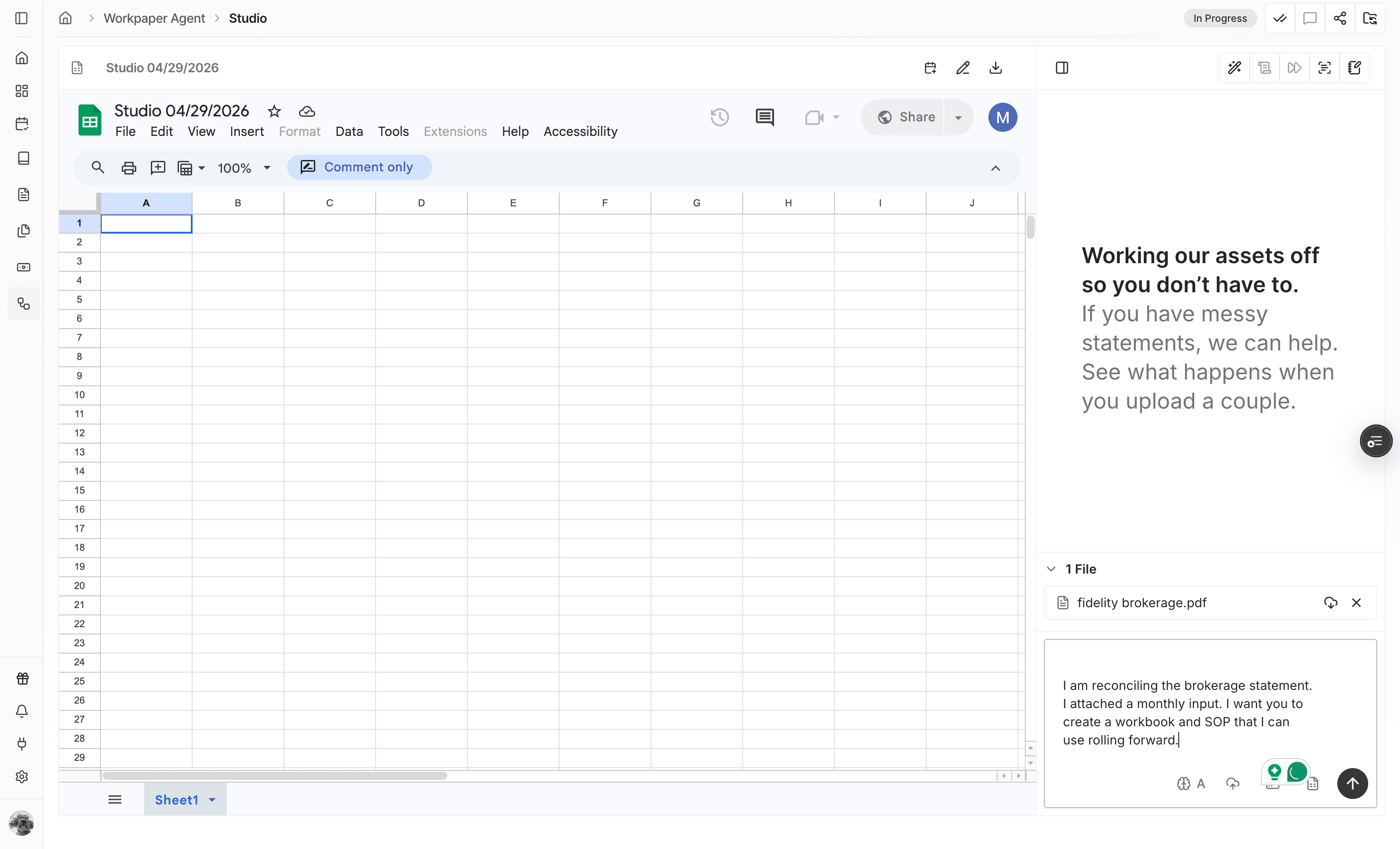Viewport: 1400px width, 849px height.
Task: Remove fidelity brokerage.pdf attachment
Action: (1356, 602)
